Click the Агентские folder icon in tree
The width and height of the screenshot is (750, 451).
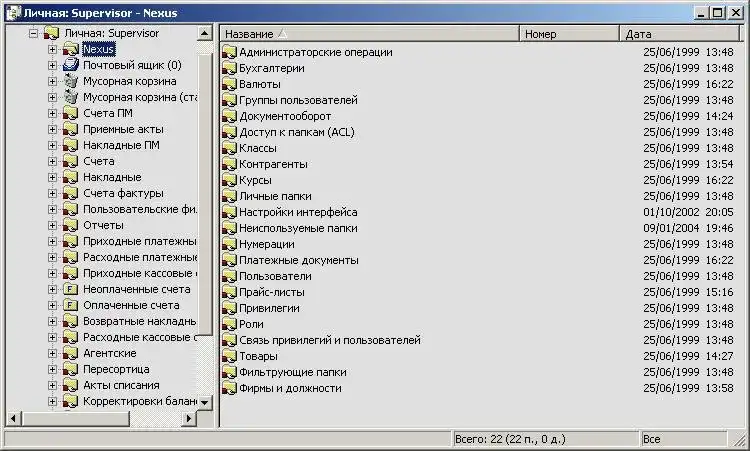click(x=71, y=353)
